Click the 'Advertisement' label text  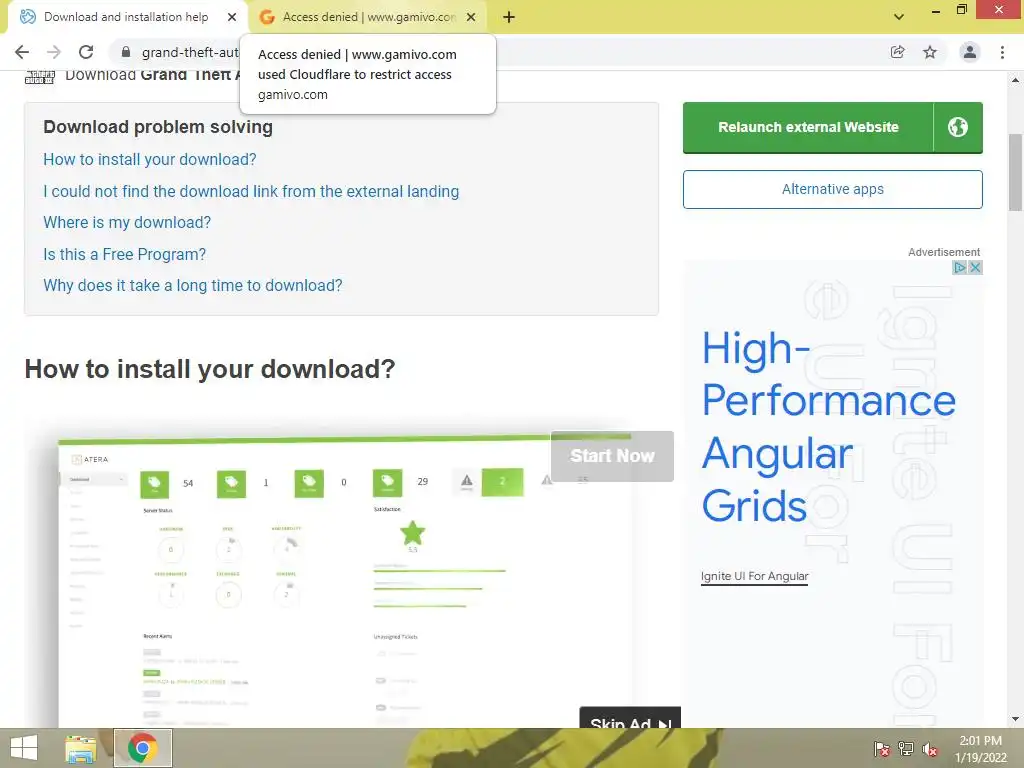944,252
